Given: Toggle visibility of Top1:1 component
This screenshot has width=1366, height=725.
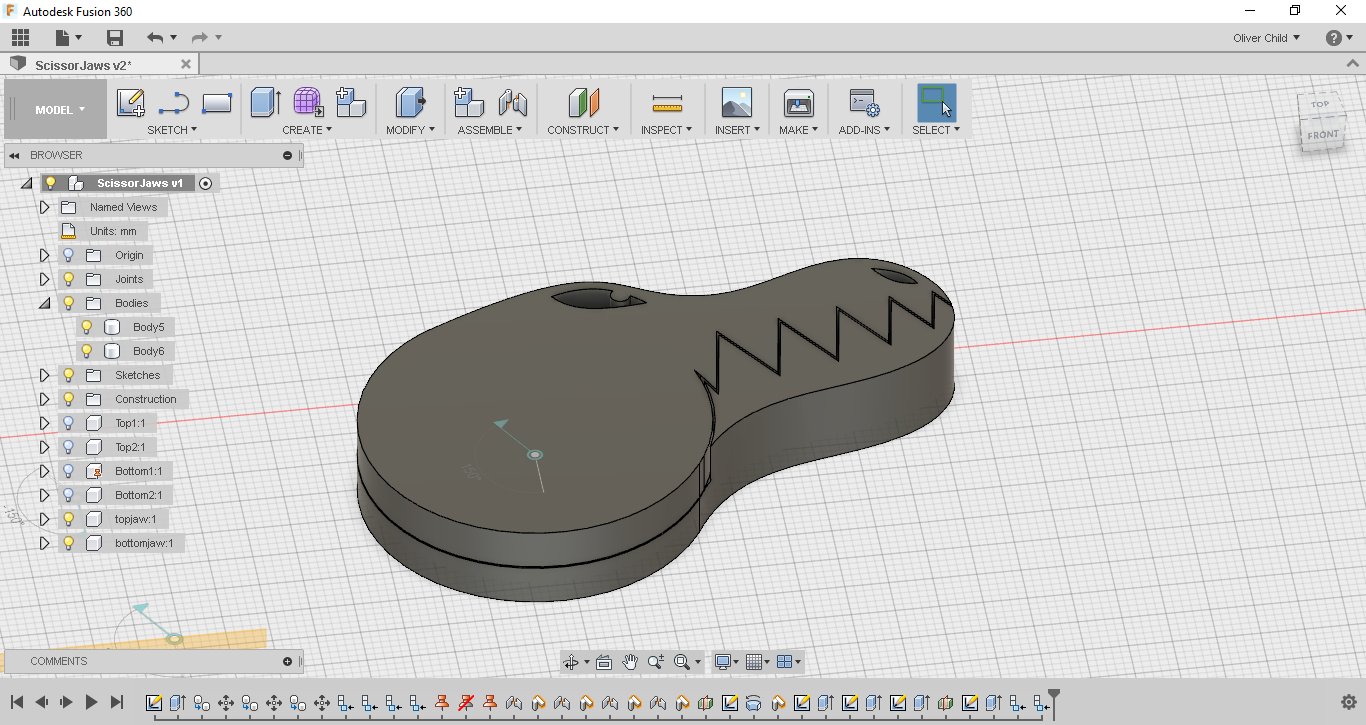Looking at the screenshot, I should click(69, 423).
